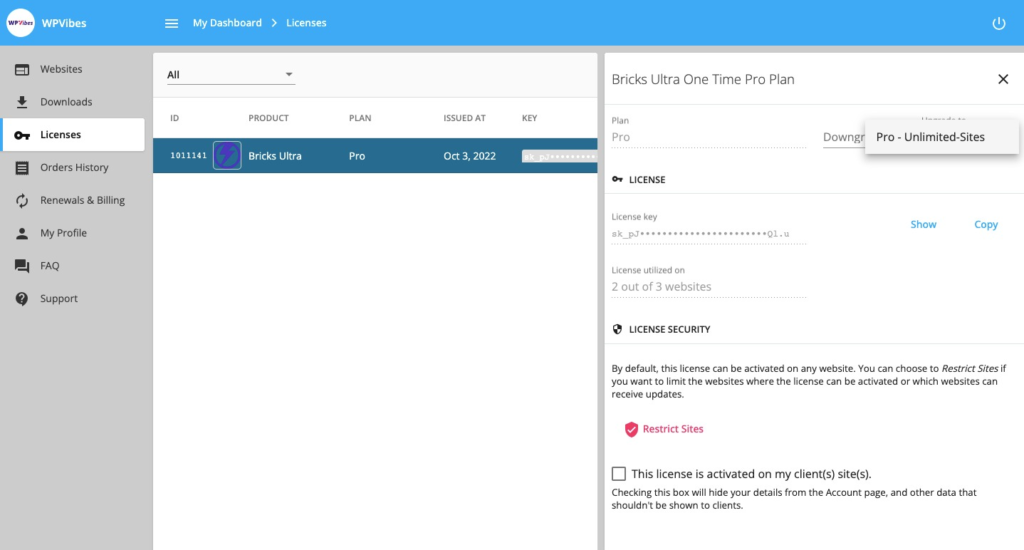Click the License utilized on field
Image resolution: width=1024 pixels, height=550 pixels.
[x=709, y=287]
